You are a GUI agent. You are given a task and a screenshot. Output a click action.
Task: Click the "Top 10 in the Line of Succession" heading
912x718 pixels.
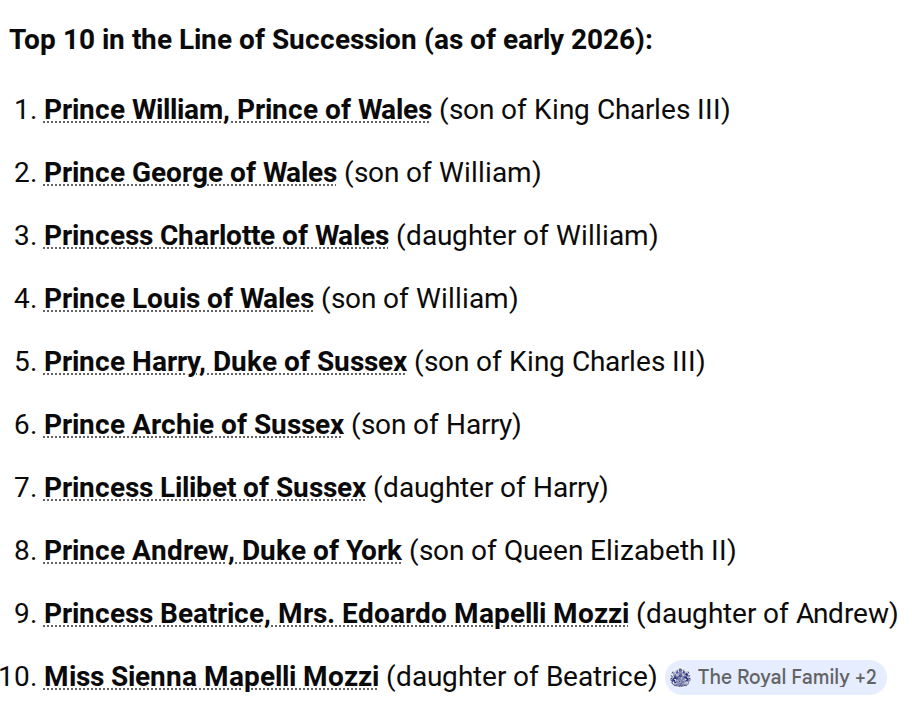[331, 41]
